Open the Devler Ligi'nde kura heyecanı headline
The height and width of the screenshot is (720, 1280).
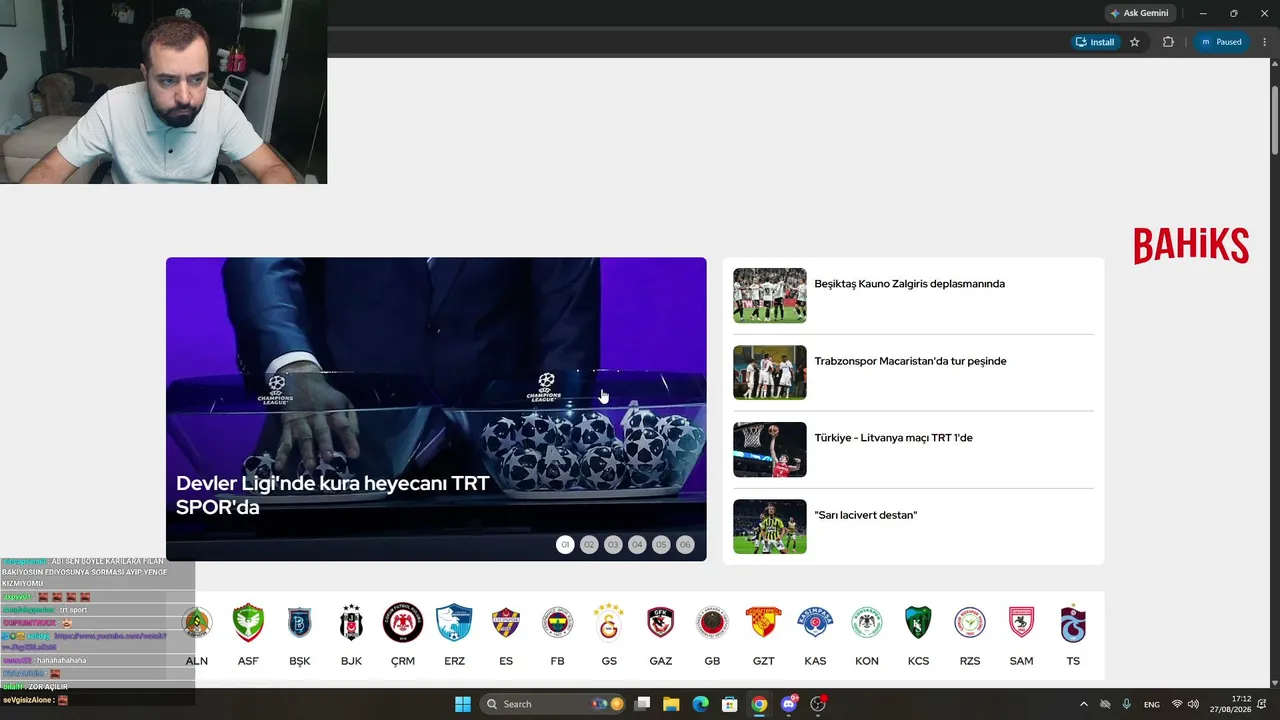[x=333, y=495]
